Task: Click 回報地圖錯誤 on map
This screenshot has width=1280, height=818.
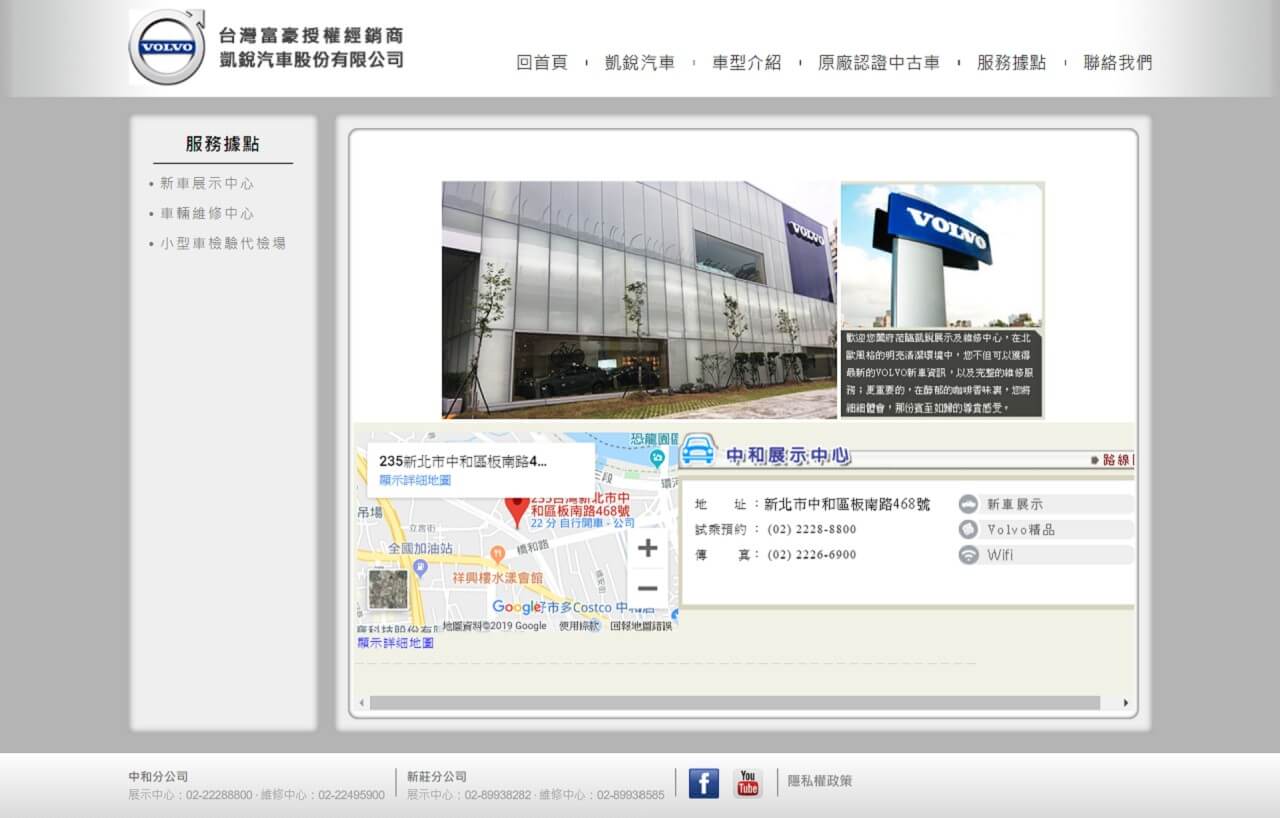Action: pyautogui.click(x=641, y=626)
